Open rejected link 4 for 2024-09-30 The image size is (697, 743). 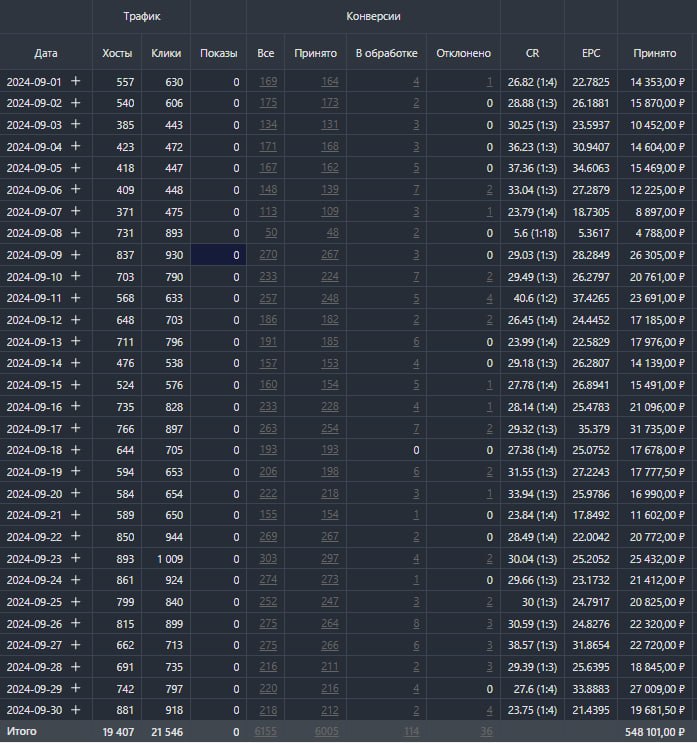point(489,710)
